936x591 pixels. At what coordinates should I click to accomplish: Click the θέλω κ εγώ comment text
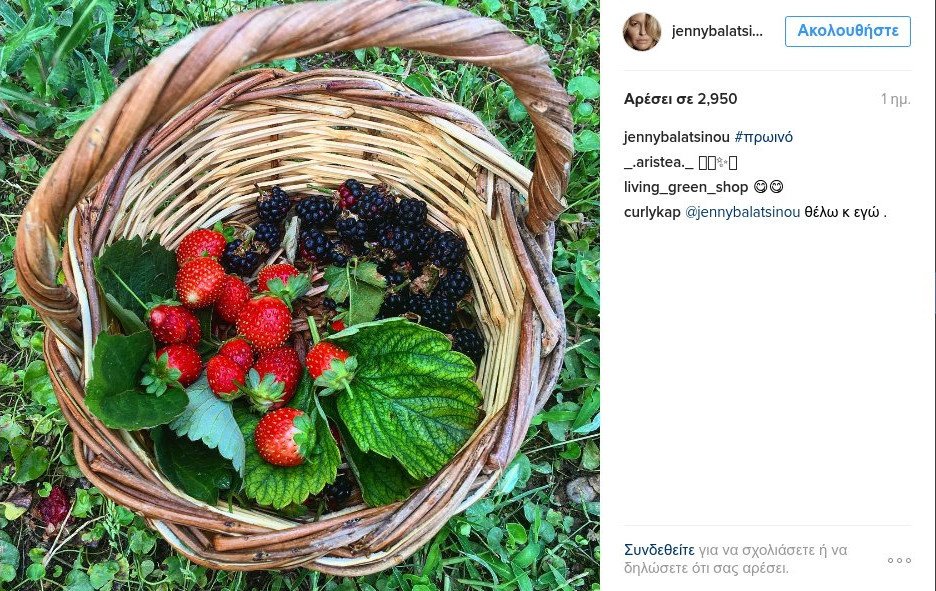point(845,213)
